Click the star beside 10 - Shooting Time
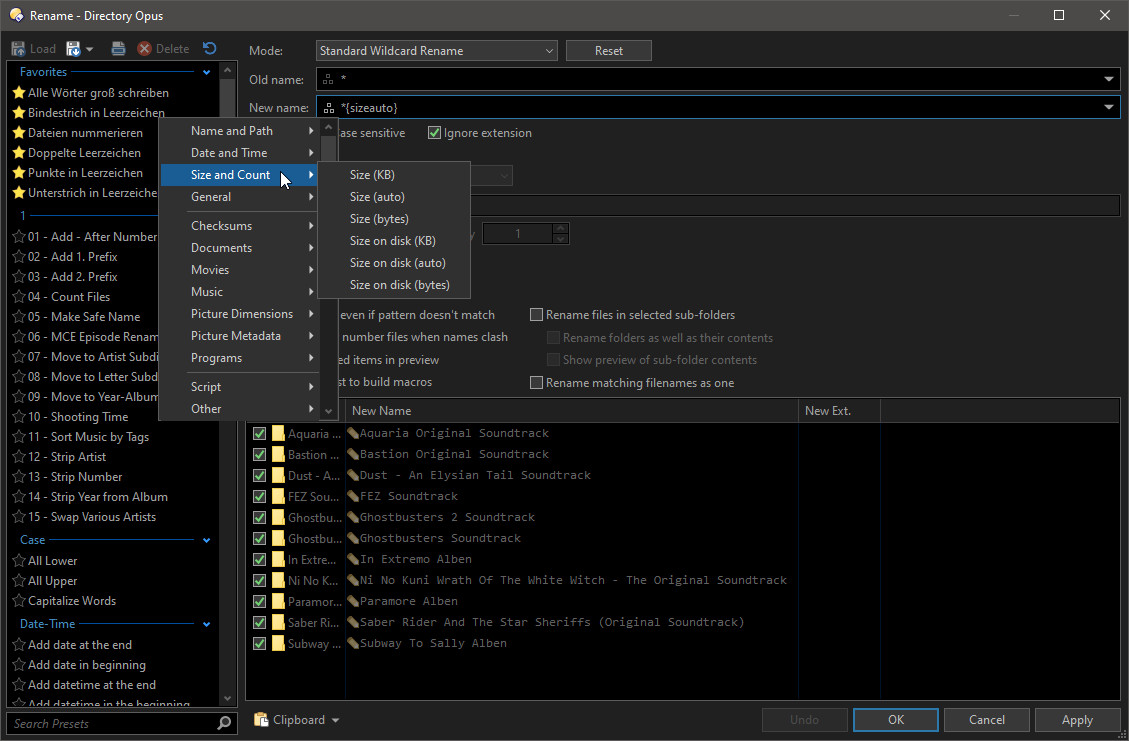Viewport: 1129px width, 741px height. [x=19, y=417]
